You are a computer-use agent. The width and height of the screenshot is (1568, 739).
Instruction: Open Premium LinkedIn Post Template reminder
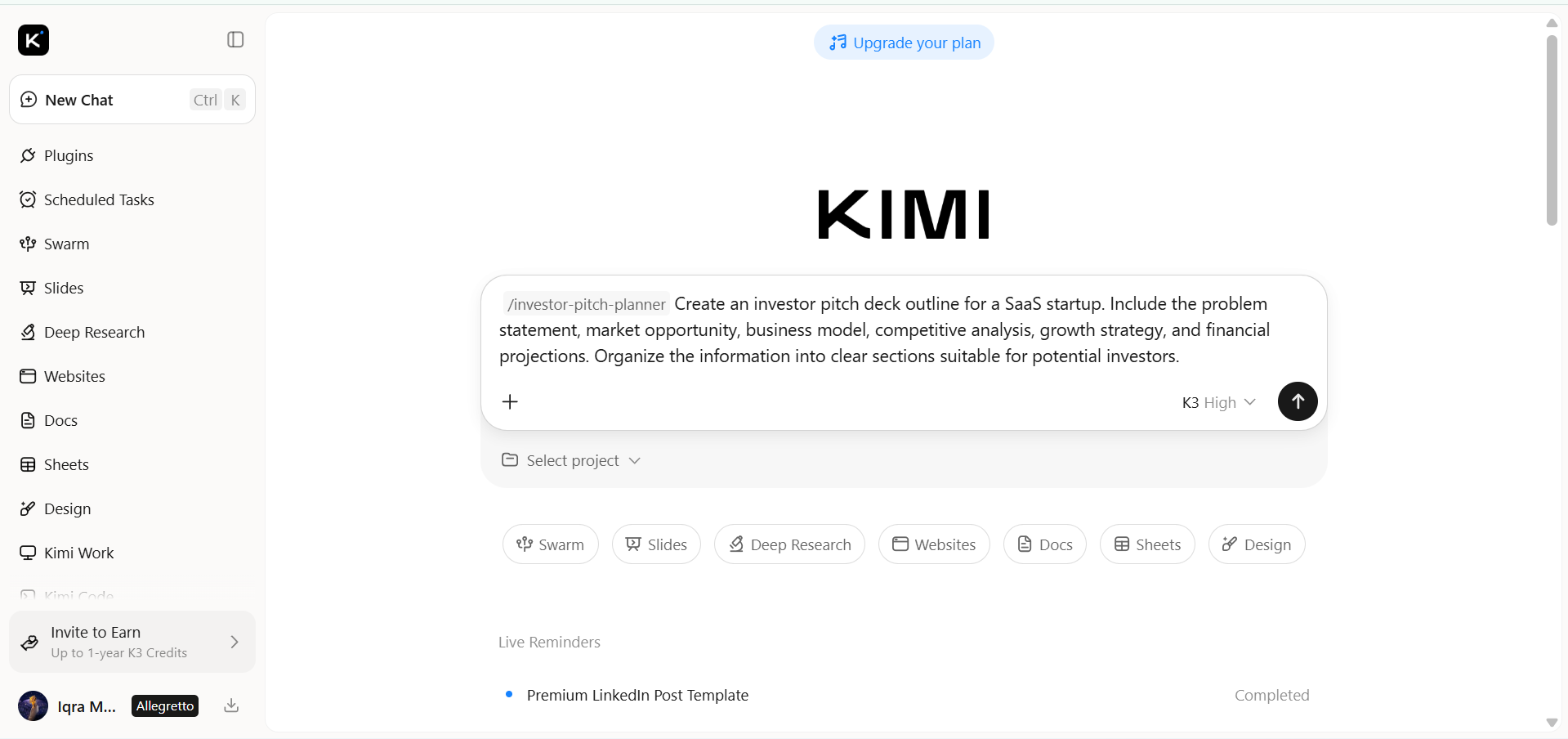click(x=637, y=695)
